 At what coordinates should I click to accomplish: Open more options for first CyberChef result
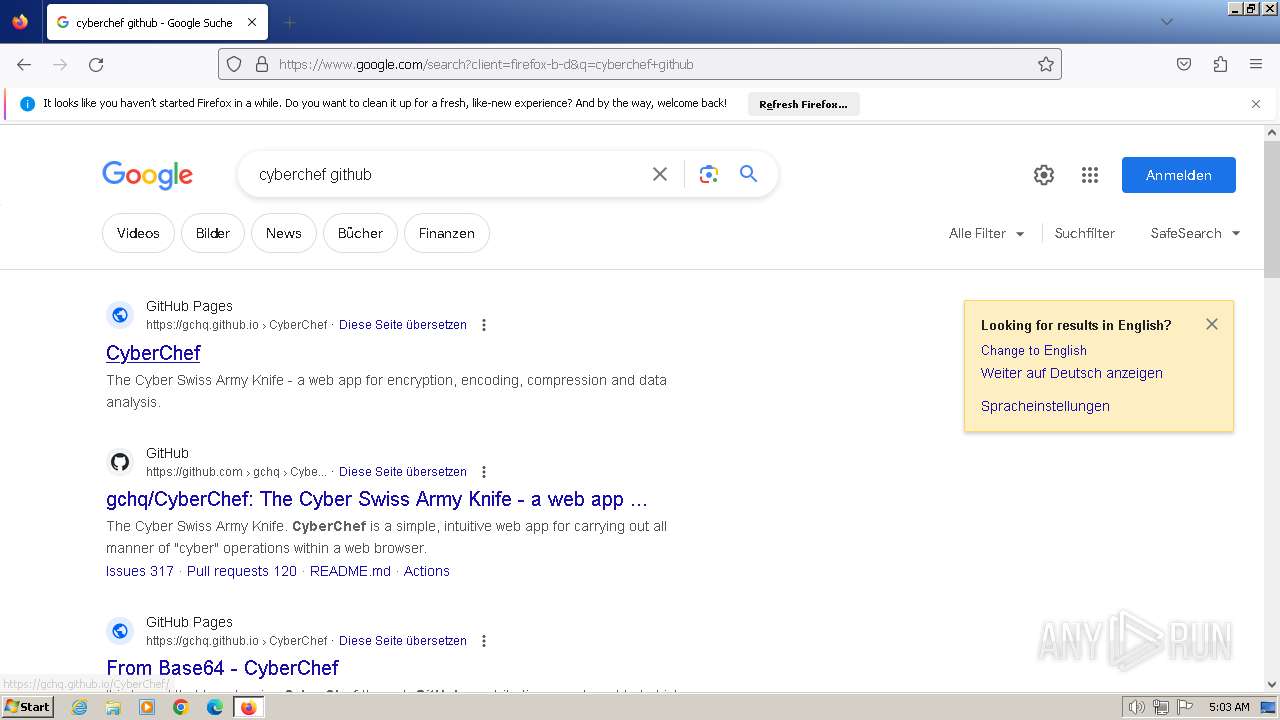click(x=484, y=325)
